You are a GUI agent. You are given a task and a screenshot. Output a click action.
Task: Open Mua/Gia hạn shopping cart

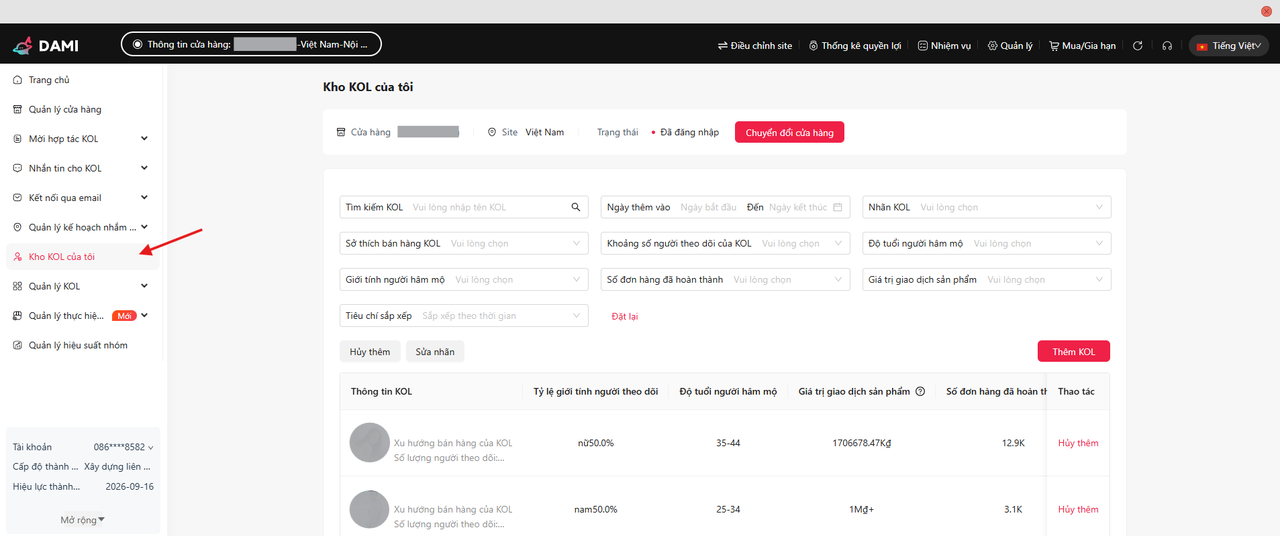(1082, 46)
